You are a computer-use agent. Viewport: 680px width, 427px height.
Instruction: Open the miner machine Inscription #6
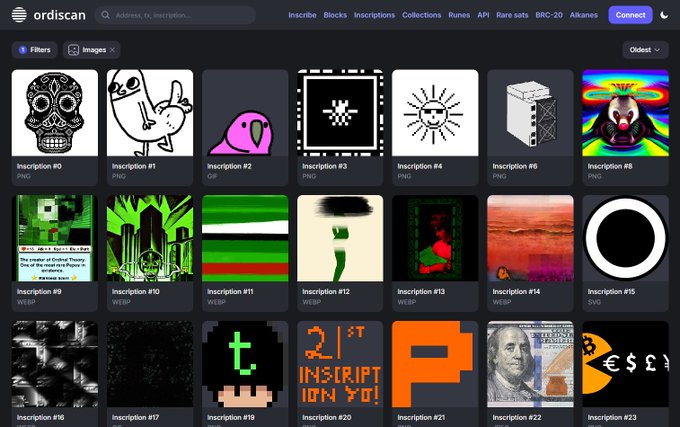coord(530,113)
